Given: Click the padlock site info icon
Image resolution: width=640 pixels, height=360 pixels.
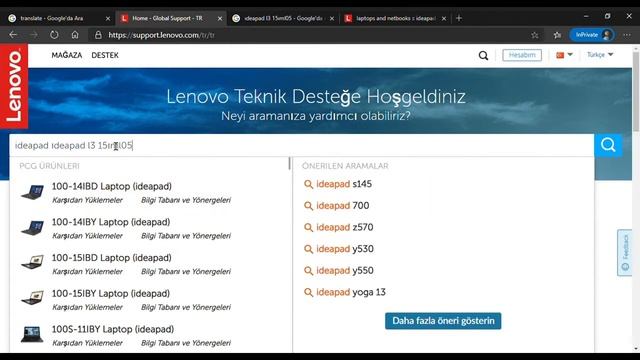Looking at the screenshot, I should [98, 35].
